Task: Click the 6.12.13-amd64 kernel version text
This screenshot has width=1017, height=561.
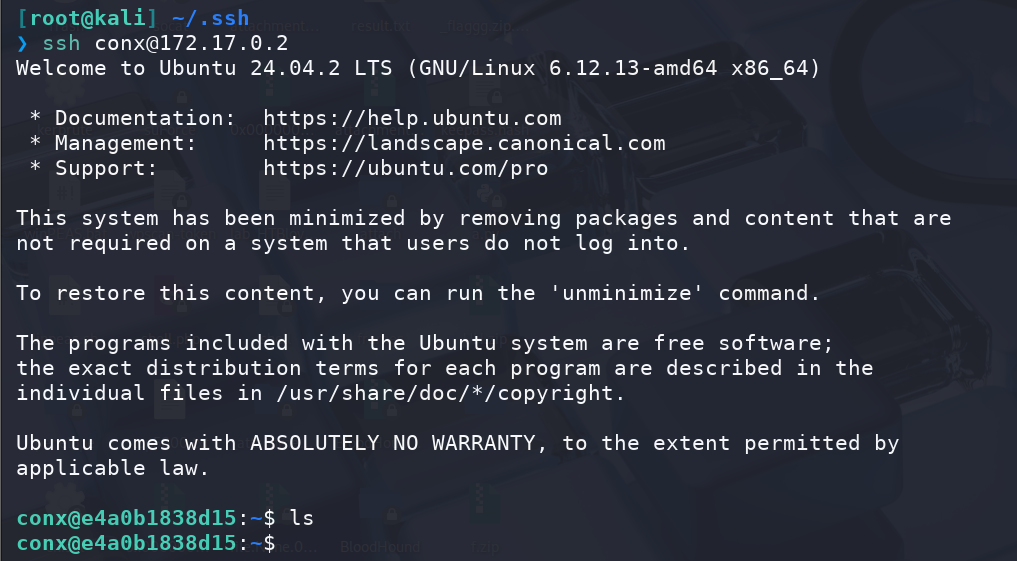Action: click(x=633, y=68)
